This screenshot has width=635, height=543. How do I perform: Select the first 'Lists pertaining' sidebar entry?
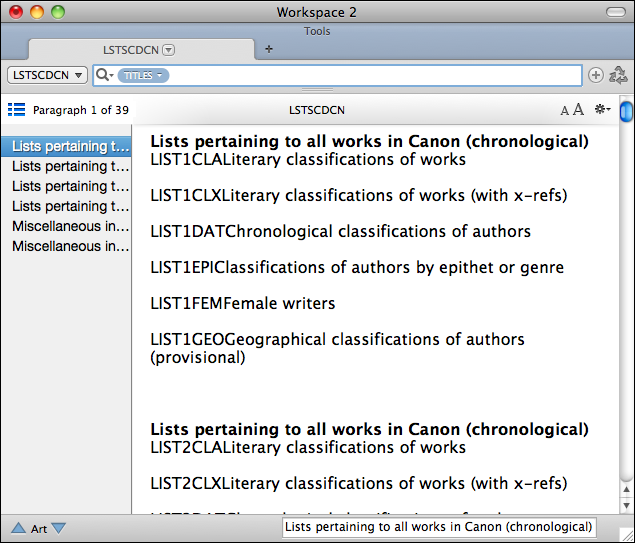(x=70, y=146)
